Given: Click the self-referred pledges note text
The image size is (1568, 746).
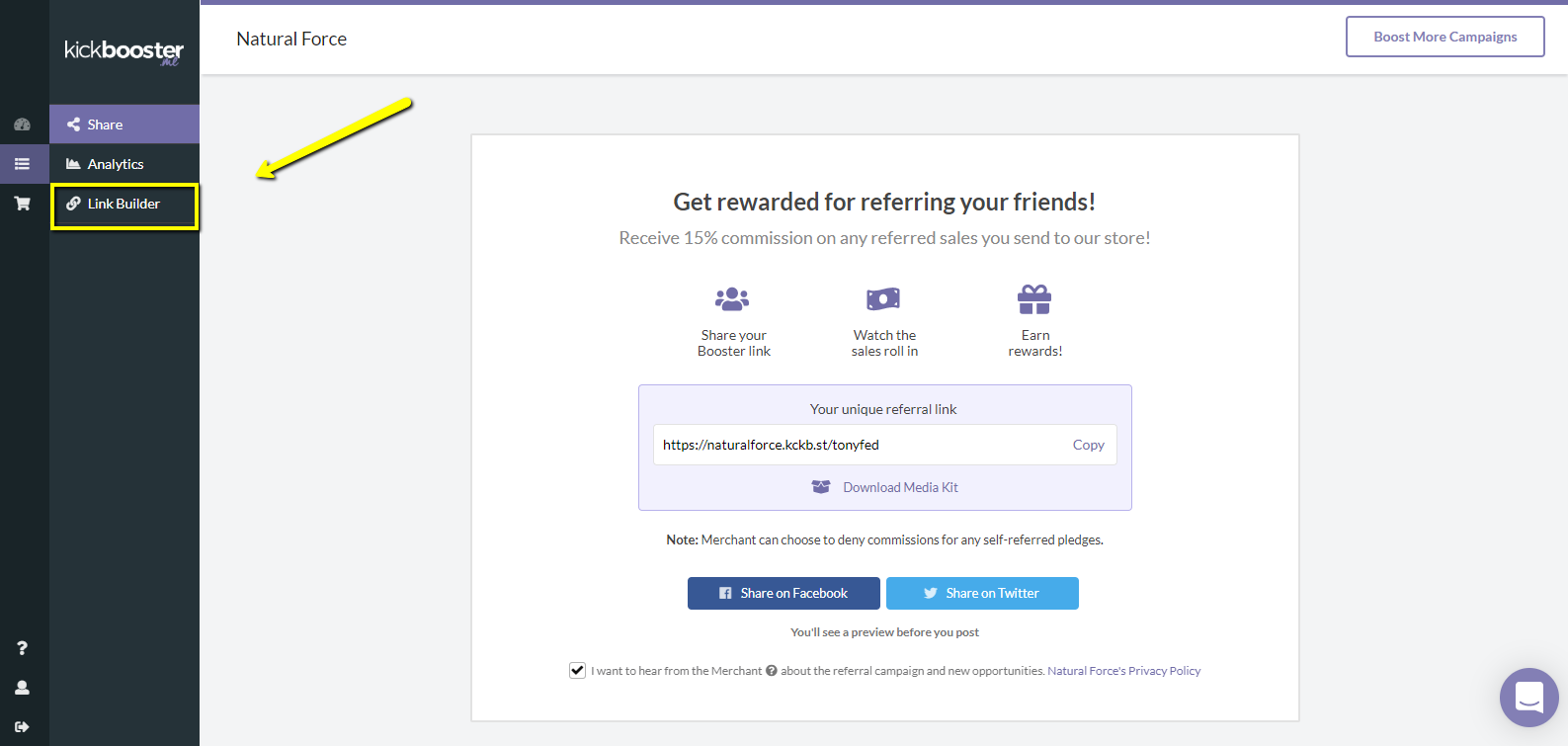Looking at the screenshot, I should point(884,539).
